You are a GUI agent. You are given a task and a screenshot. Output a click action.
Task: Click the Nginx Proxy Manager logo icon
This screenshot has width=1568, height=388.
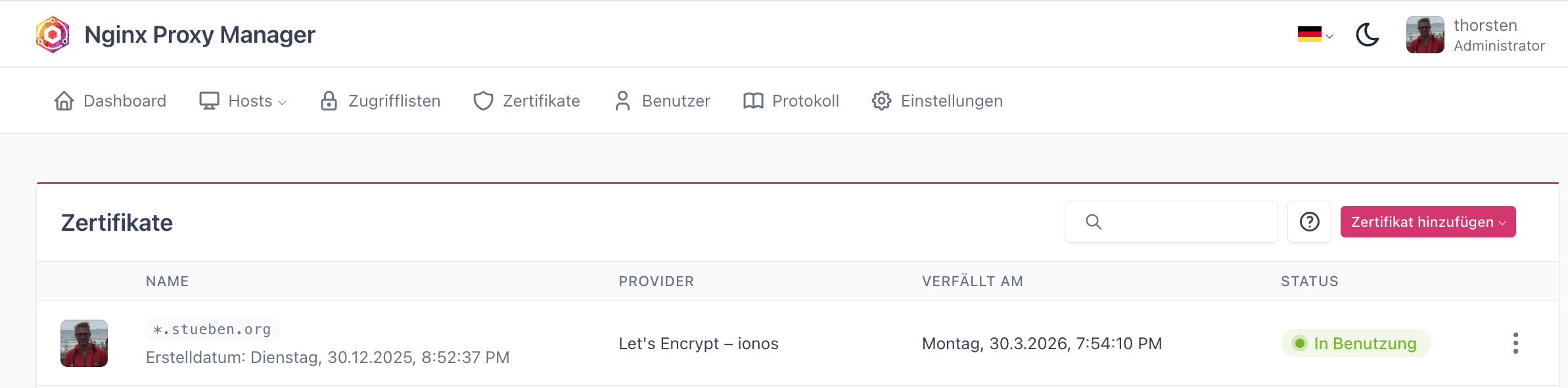pos(53,35)
